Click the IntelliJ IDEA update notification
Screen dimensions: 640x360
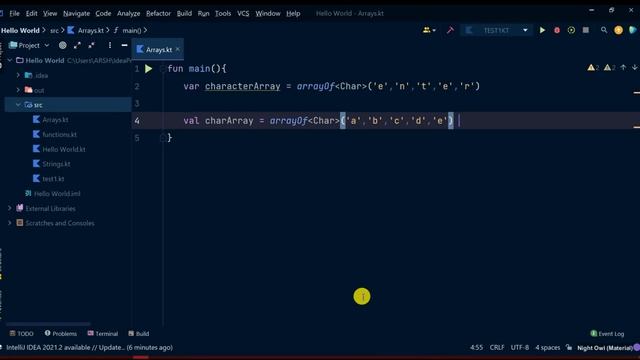click(89, 347)
